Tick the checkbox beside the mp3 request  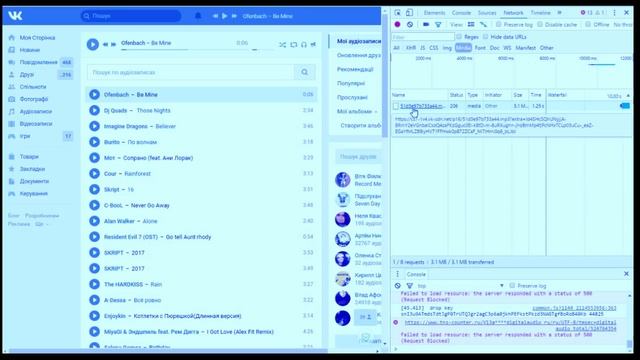click(x=396, y=106)
